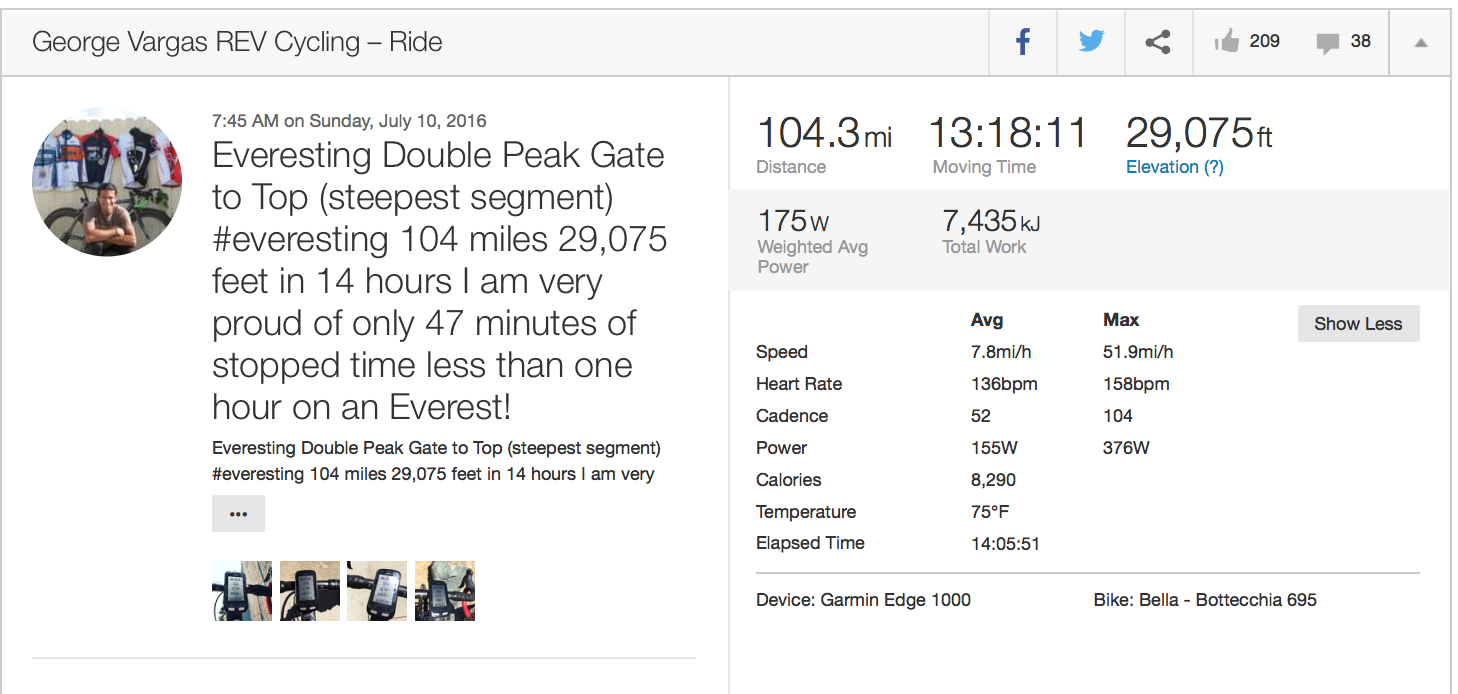Click the Device: Garmin Edge 1000 label
Image resolution: width=1458 pixels, height=694 pixels.
point(863,600)
